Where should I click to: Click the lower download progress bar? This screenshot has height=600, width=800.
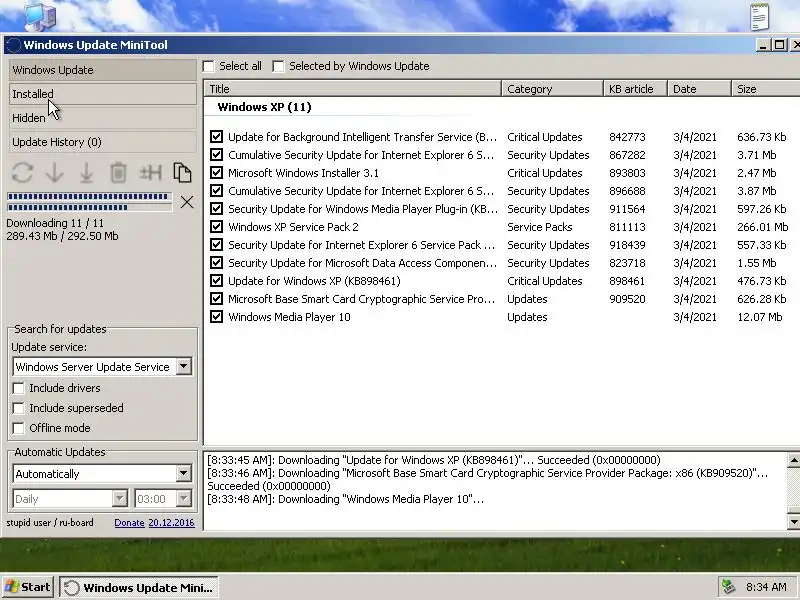pos(89,207)
